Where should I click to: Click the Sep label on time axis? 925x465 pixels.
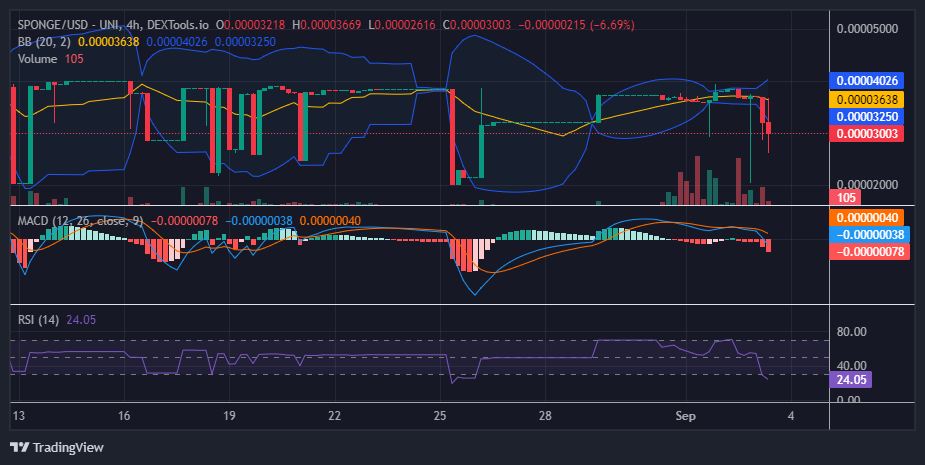(x=685, y=416)
